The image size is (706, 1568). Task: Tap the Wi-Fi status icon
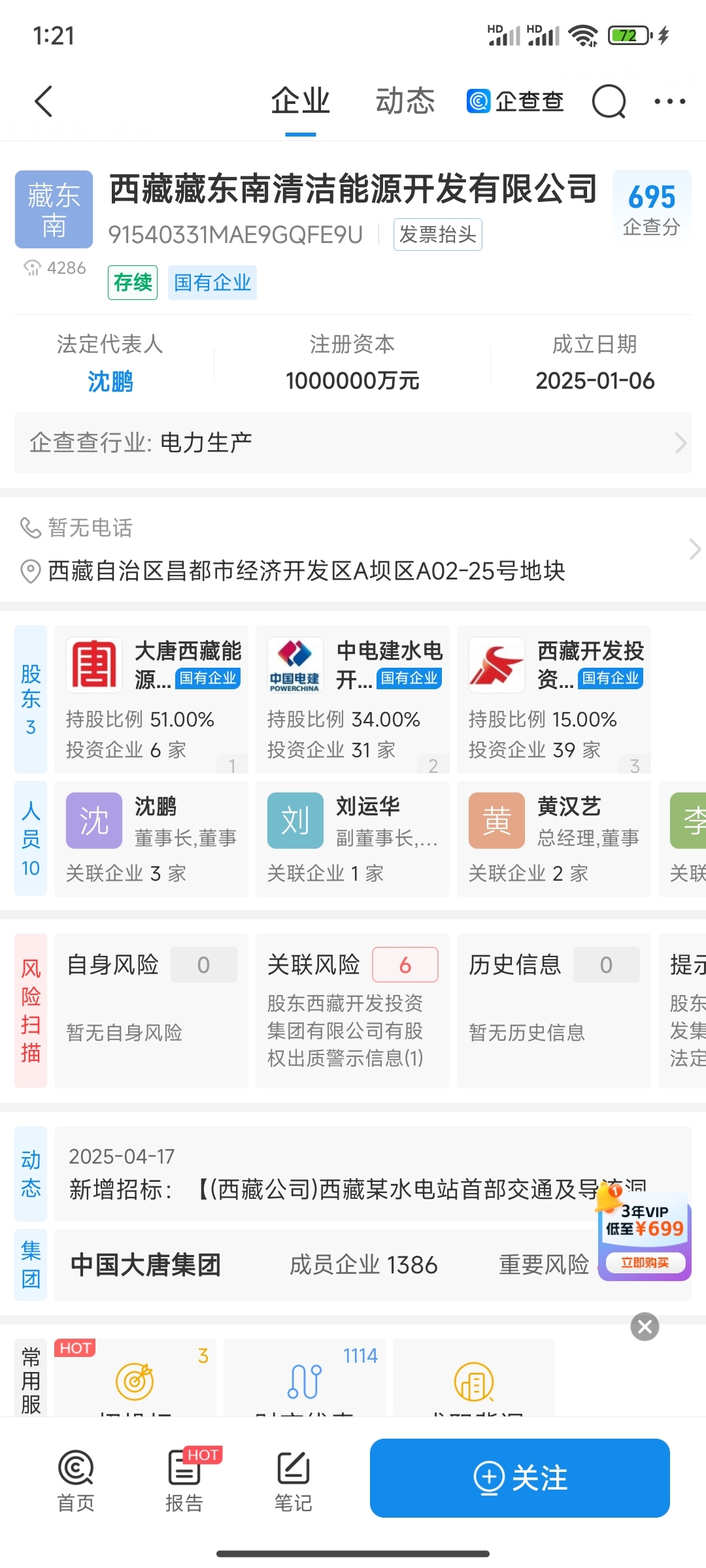(x=583, y=35)
